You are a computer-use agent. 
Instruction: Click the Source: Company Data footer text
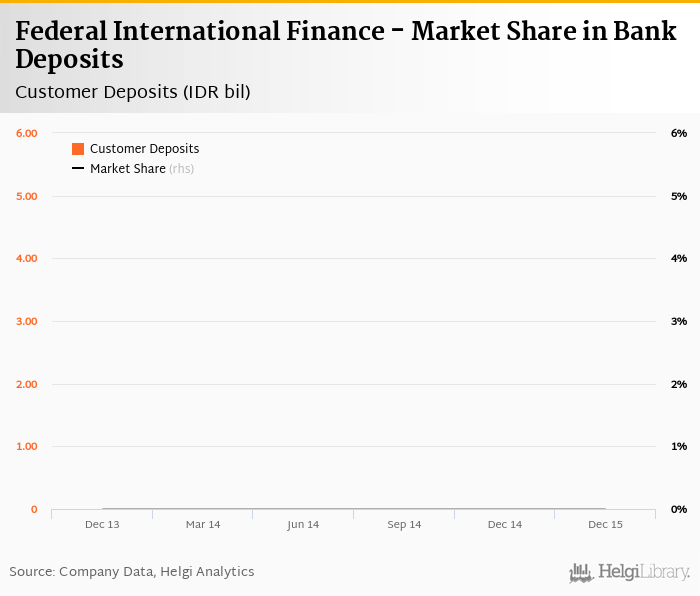[x=132, y=572]
